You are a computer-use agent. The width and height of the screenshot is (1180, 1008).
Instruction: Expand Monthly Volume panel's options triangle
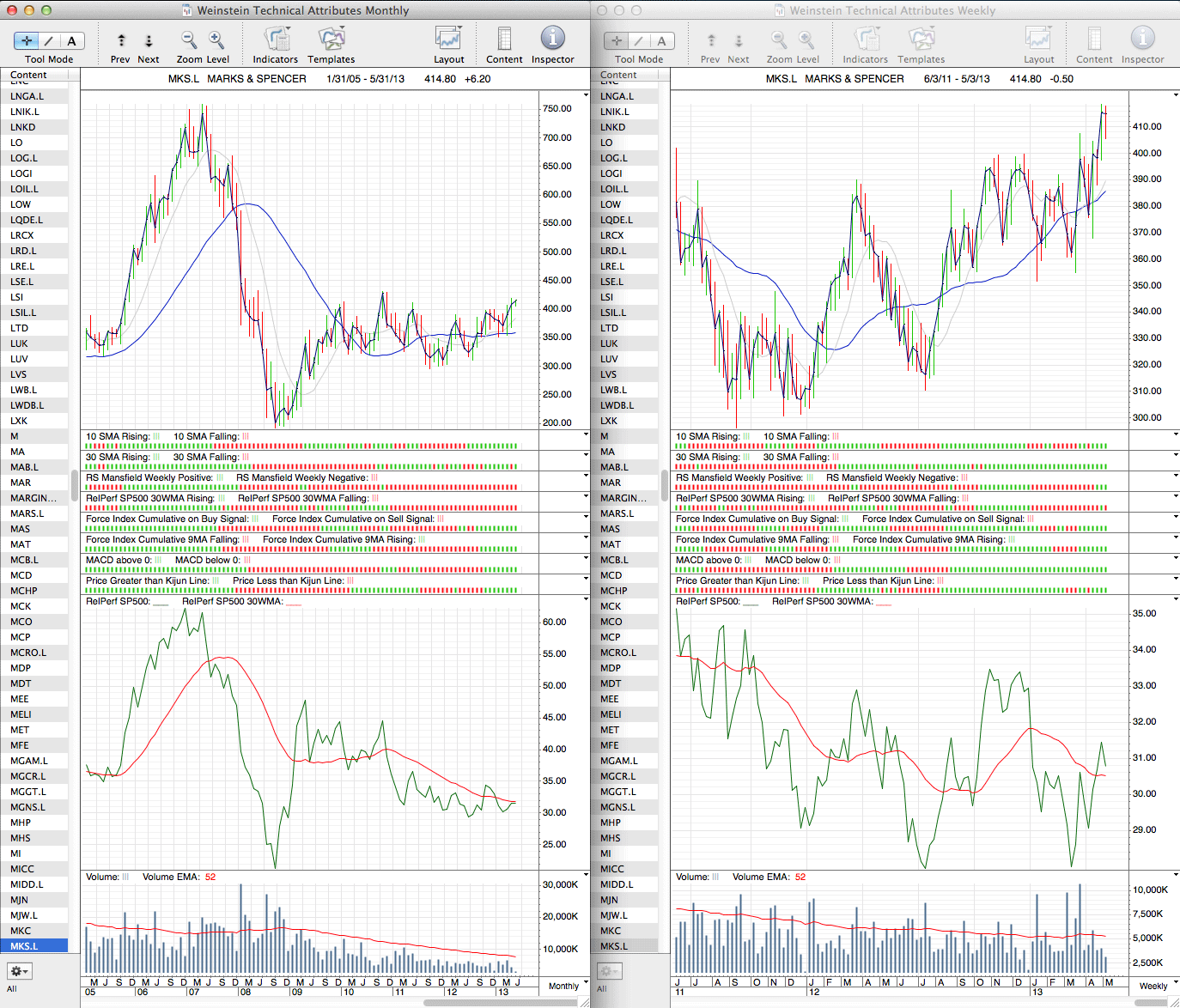tap(586, 876)
